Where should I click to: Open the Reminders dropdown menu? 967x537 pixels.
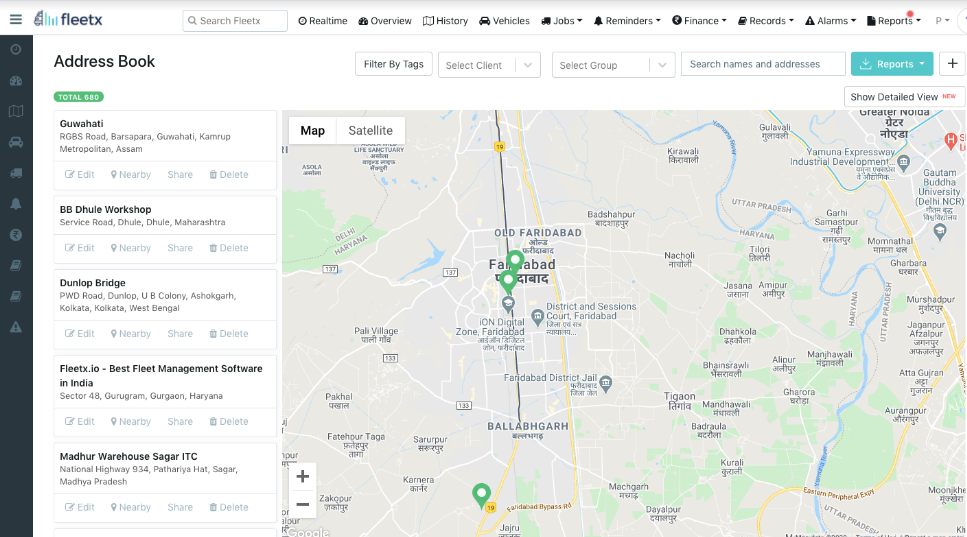627,20
